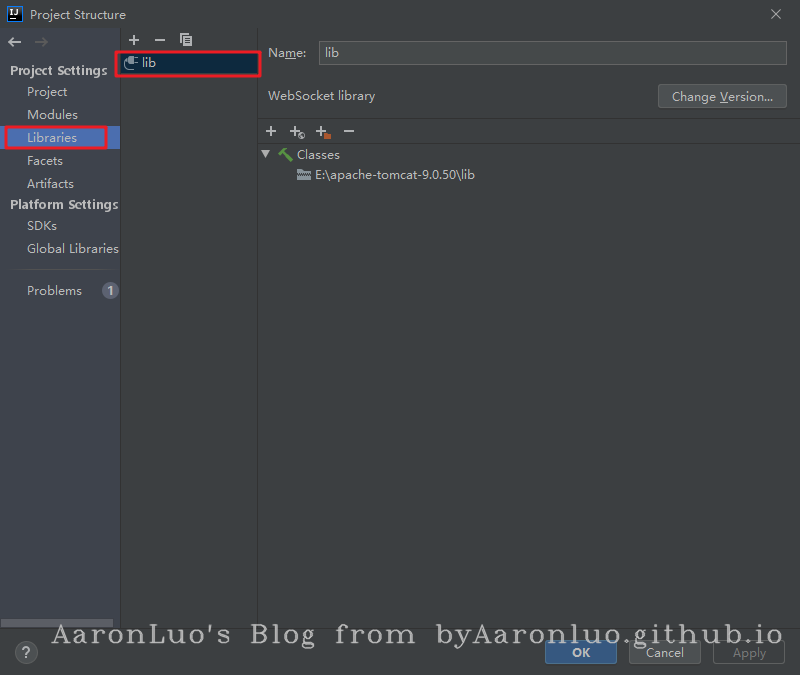Add classes root with plus icon
800x675 pixels.
pos(271,131)
